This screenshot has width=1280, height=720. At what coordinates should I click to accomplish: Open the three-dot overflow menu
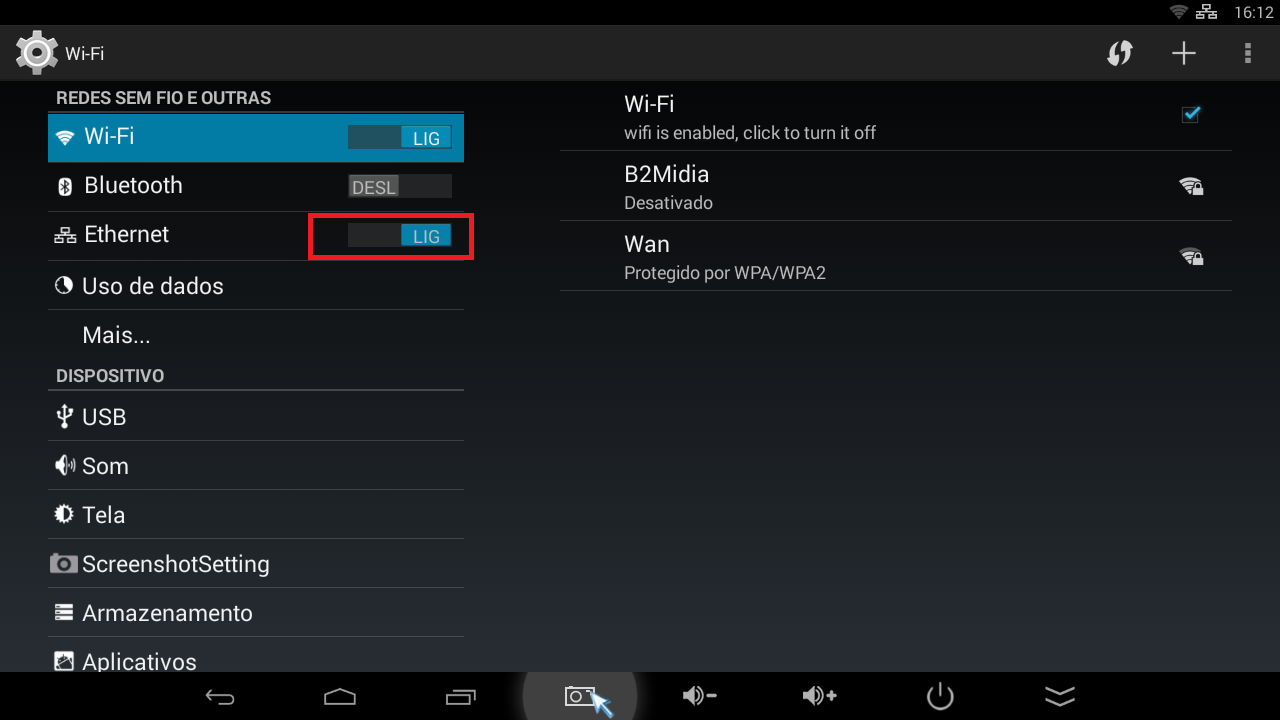point(1248,53)
